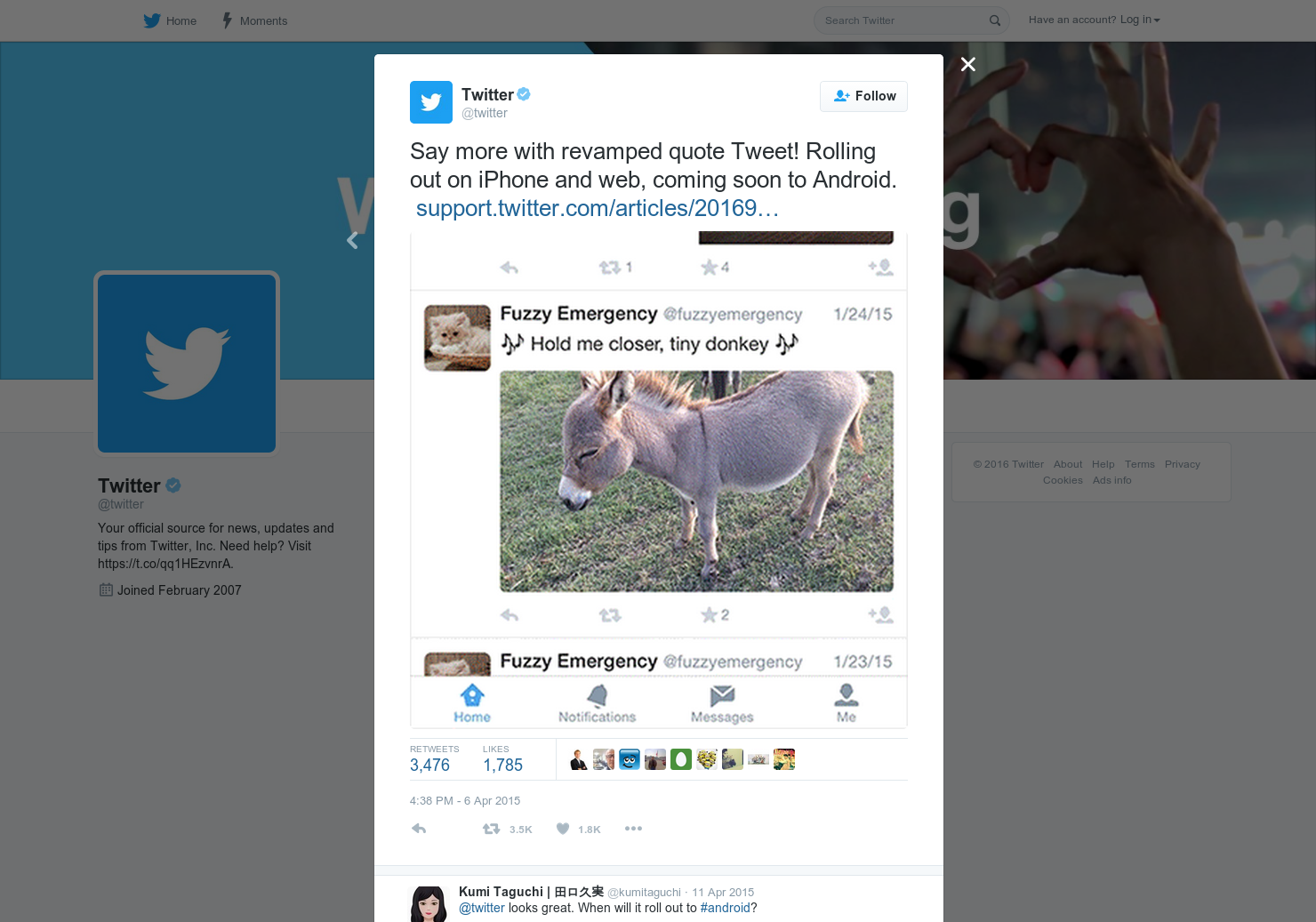Open second liker avatar thumbnail
Screen dimensions: 1316x922
tap(604, 759)
